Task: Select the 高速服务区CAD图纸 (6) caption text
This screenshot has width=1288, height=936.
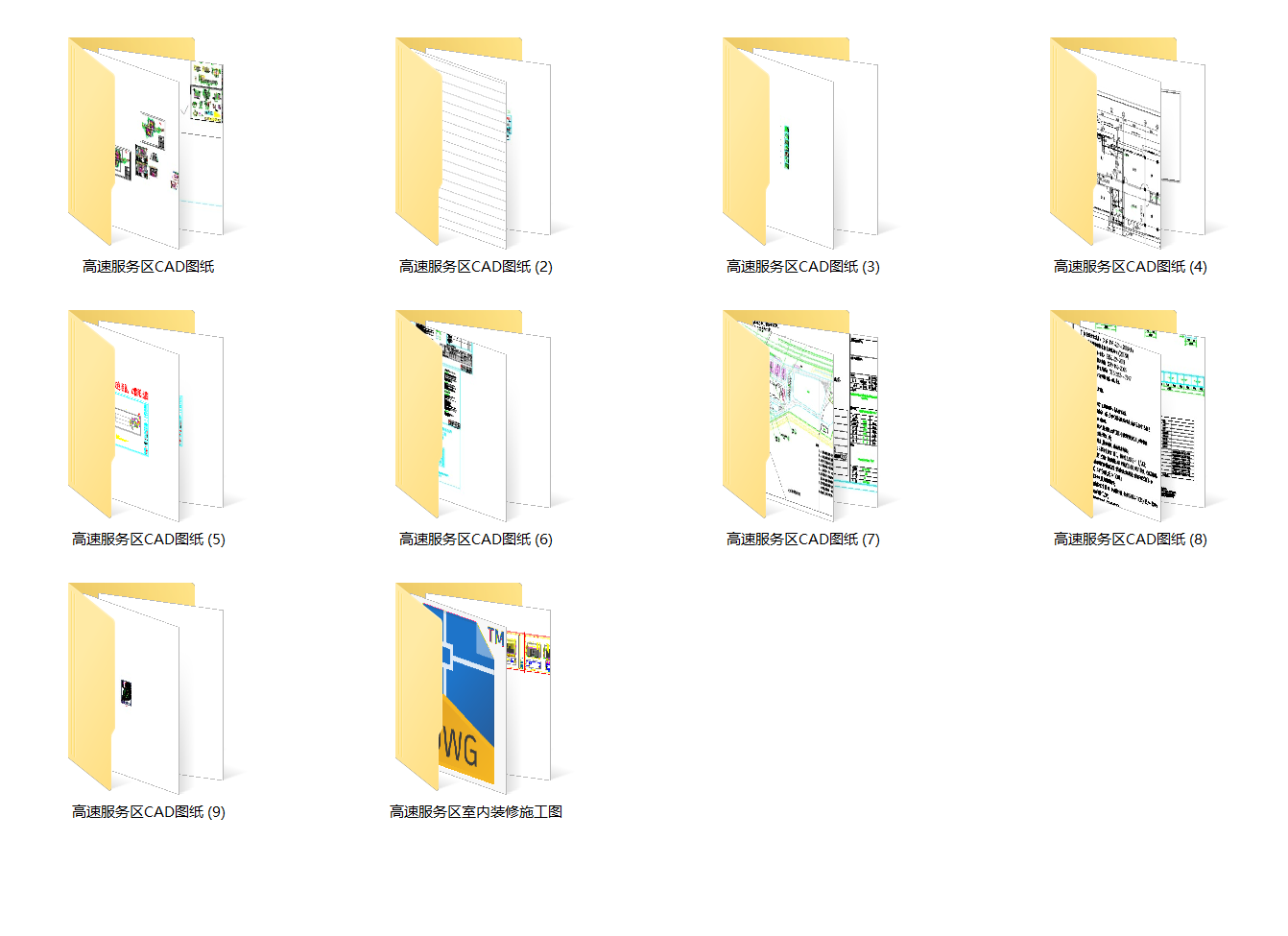Action: 475,540
